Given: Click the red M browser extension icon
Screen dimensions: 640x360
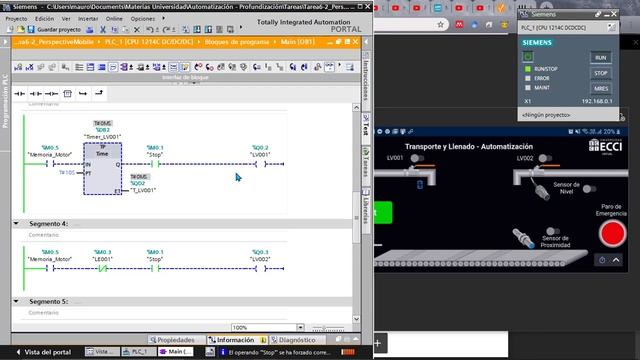Looking at the screenshot, I should (459, 25).
